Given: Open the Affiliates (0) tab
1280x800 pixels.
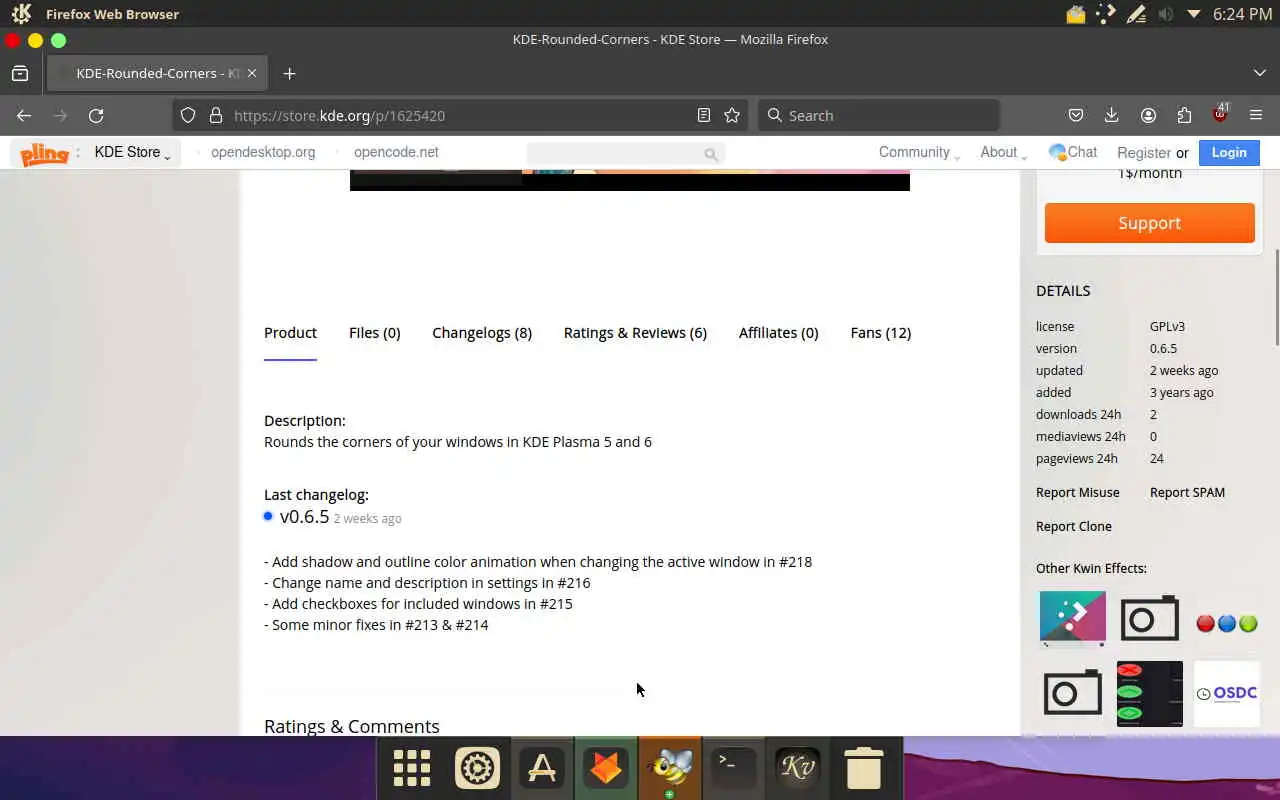Looking at the screenshot, I should click(778, 333).
